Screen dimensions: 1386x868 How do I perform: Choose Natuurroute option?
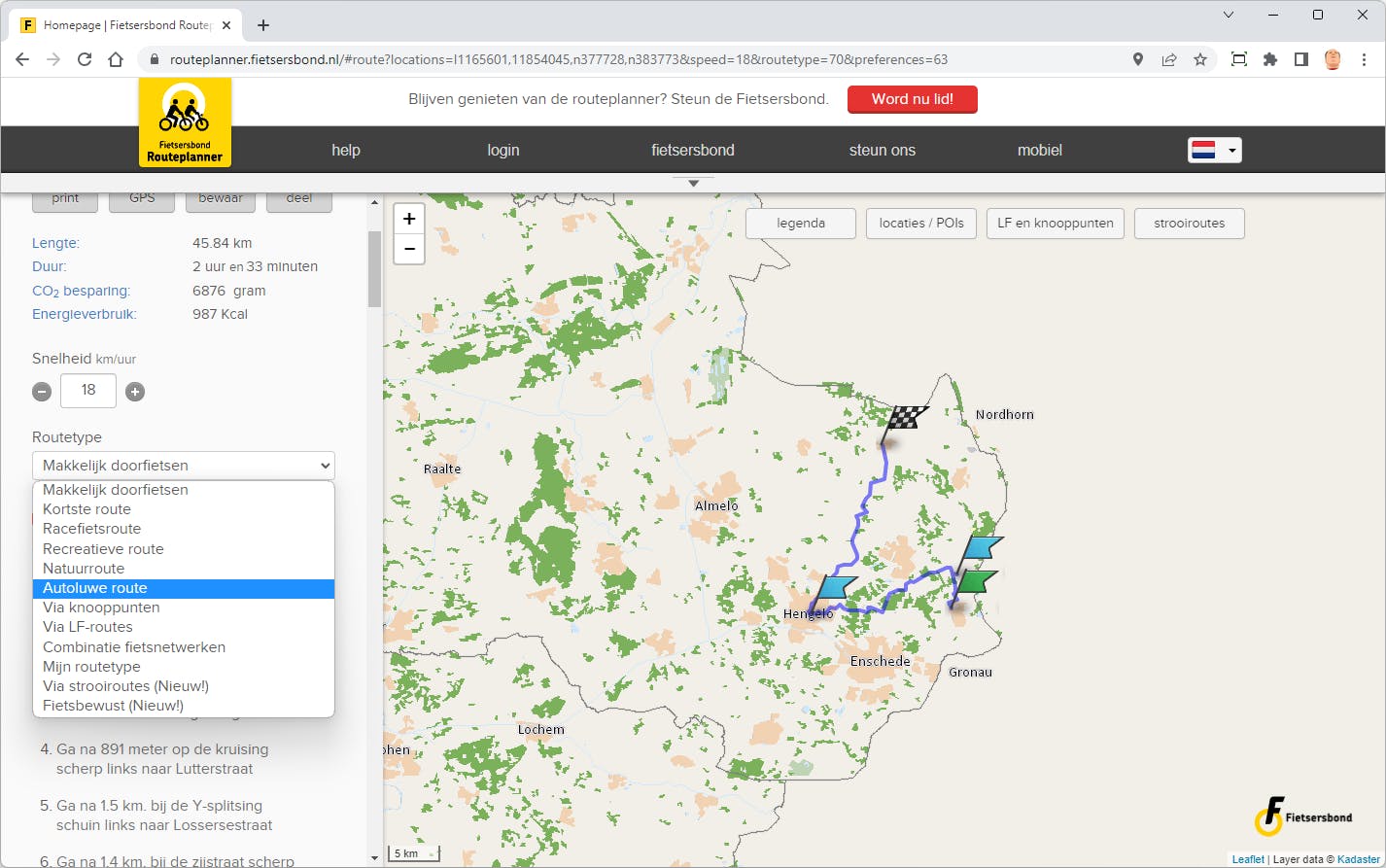coord(184,569)
